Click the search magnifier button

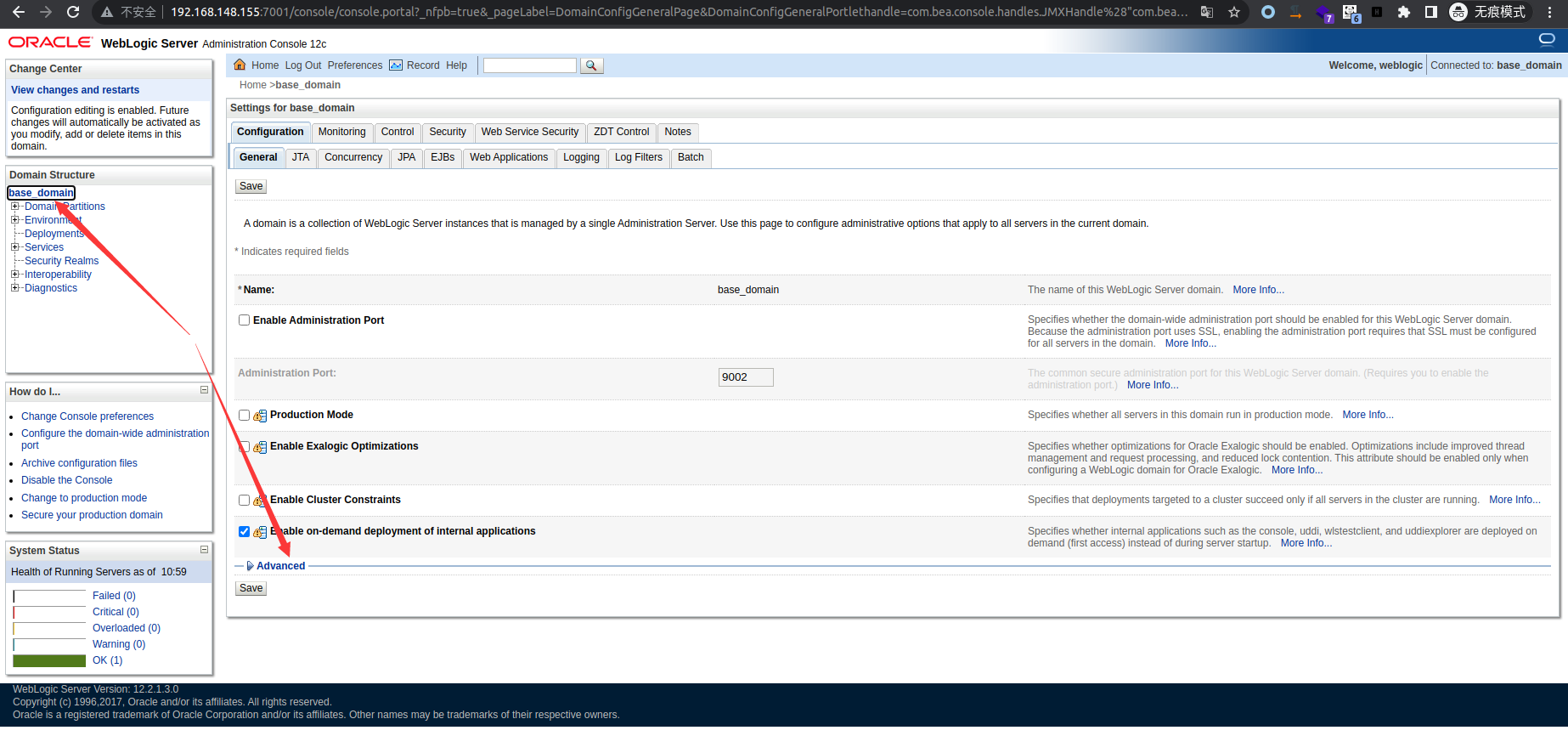point(592,65)
